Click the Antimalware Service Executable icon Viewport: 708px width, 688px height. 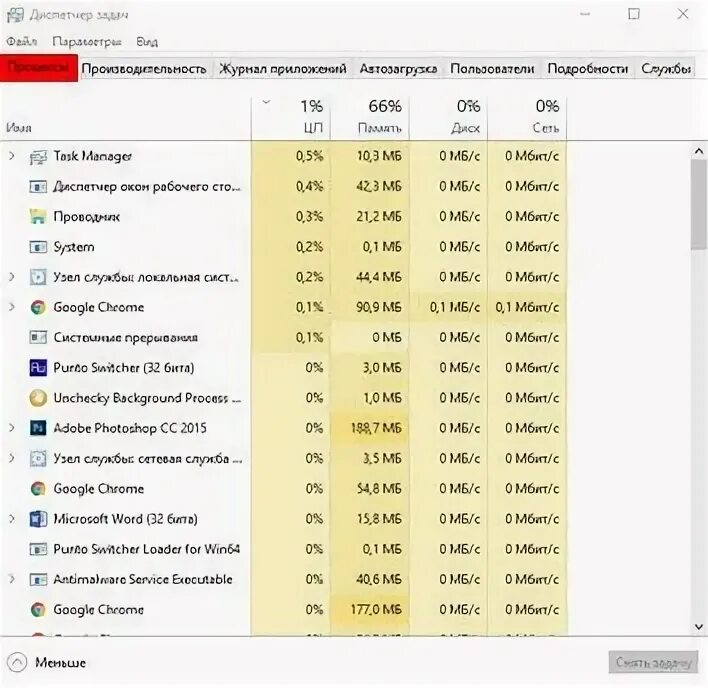tap(38, 580)
